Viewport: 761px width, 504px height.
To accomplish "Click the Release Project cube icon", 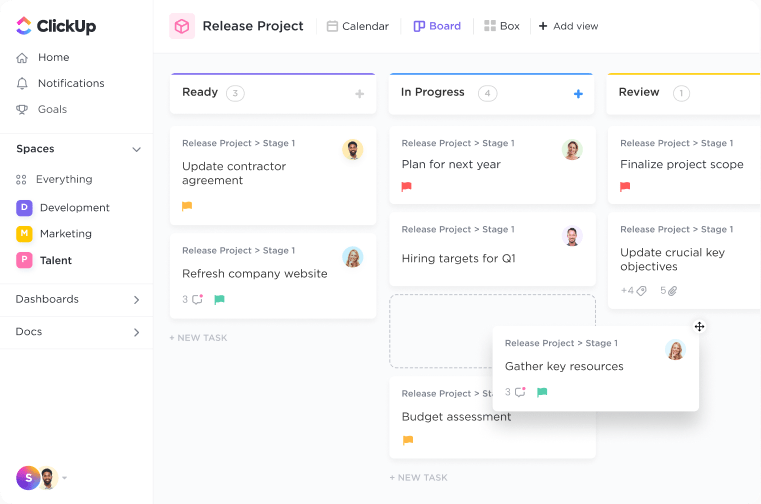I will (182, 26).
